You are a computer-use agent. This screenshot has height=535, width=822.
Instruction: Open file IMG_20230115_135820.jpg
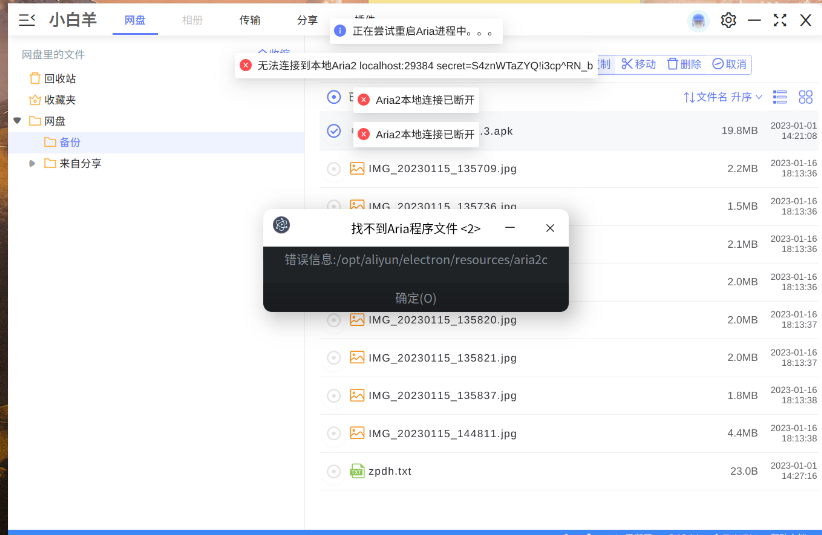click(x=442, y=320)
